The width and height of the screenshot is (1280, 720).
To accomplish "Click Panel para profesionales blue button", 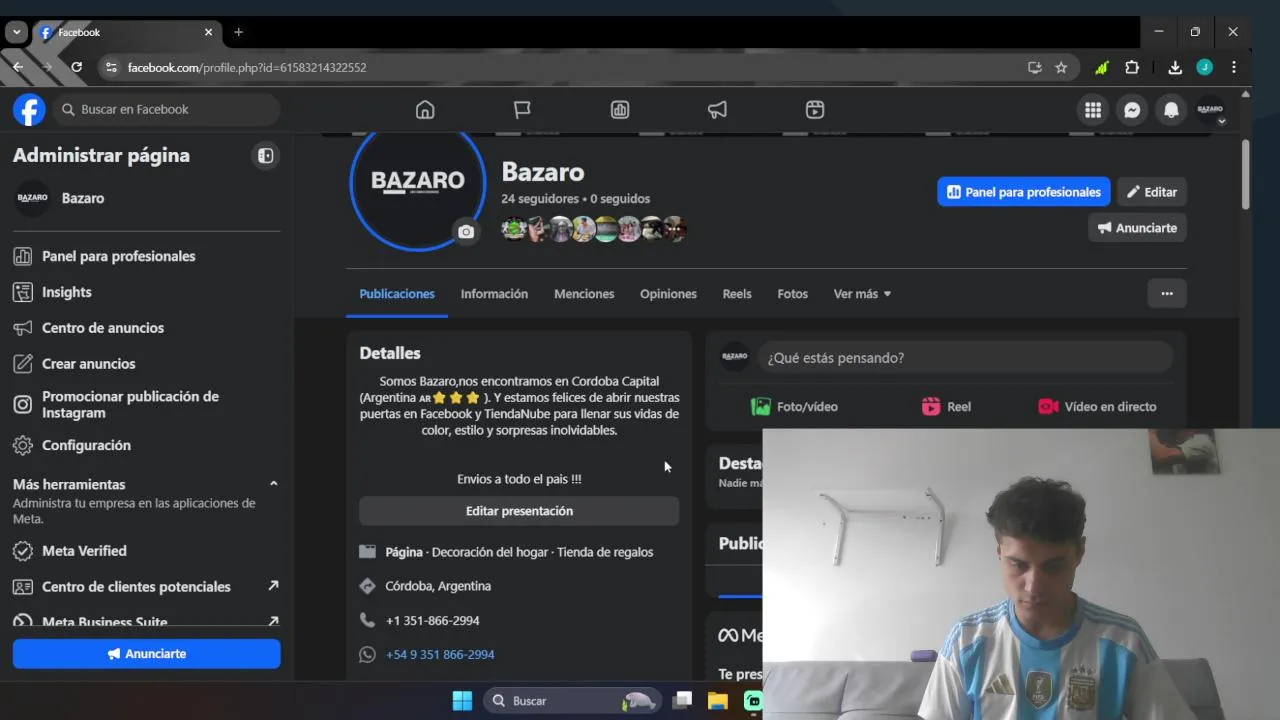I will click(x=1024, y=192).
